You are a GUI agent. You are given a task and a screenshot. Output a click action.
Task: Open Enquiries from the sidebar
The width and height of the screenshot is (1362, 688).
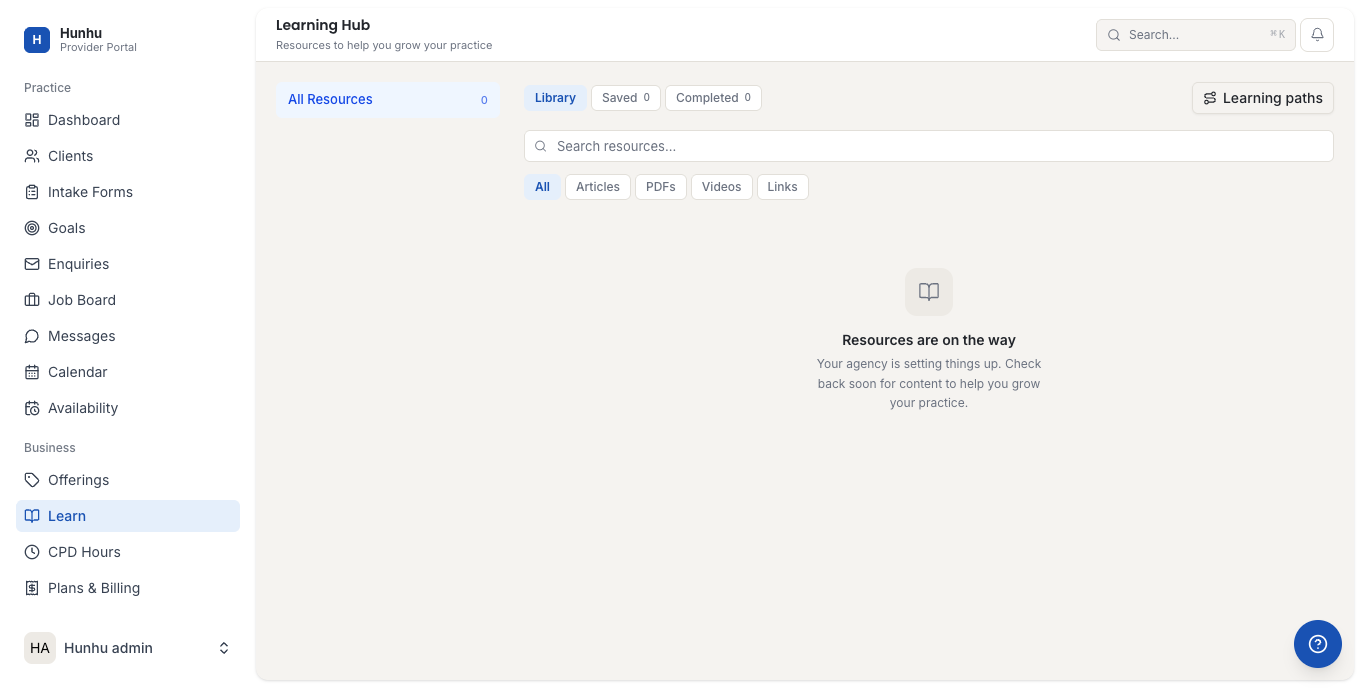128,264
